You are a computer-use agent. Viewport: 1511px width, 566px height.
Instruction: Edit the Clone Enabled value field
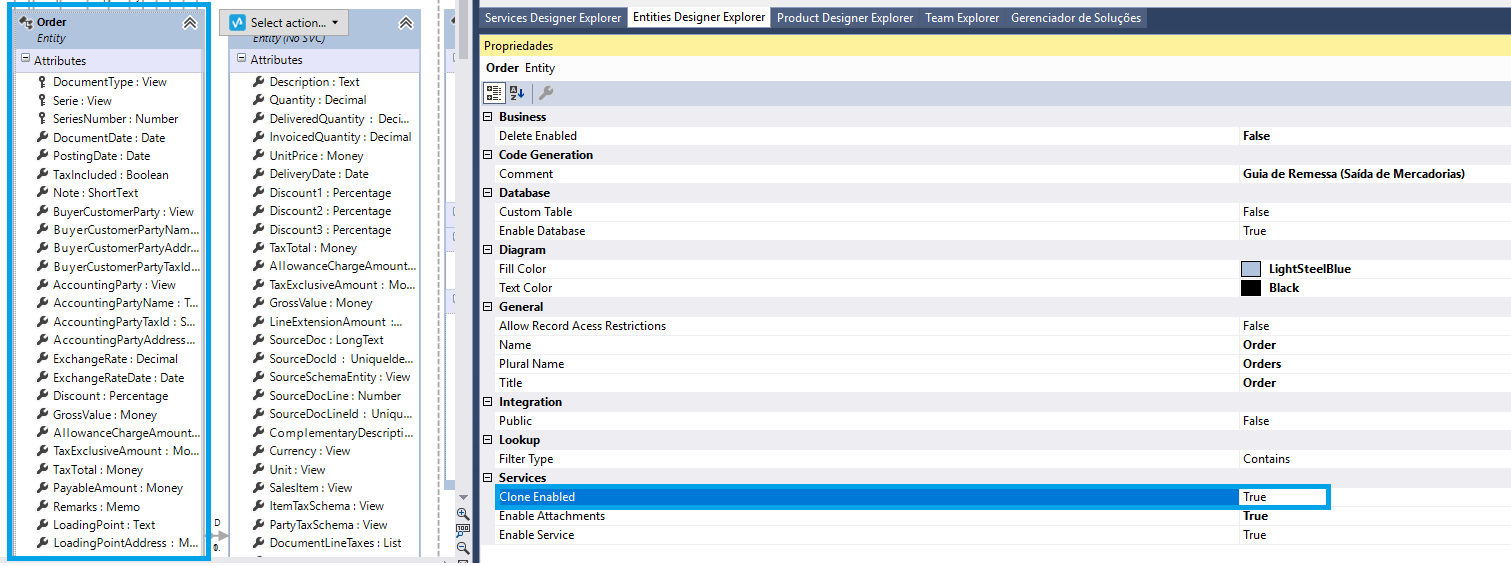[1282, 497]
